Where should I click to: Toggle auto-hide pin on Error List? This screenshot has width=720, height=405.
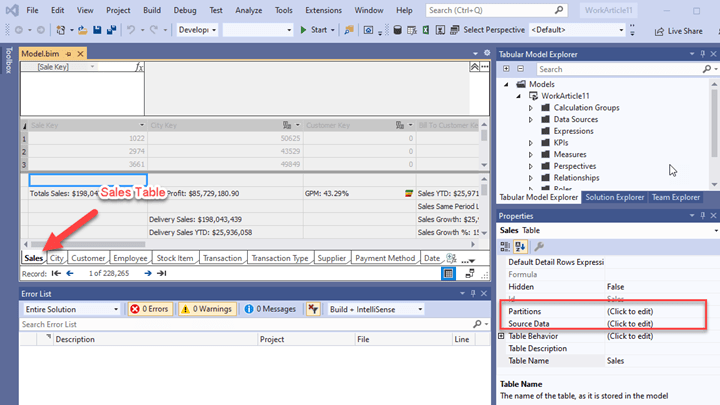(x=473, y=293)
